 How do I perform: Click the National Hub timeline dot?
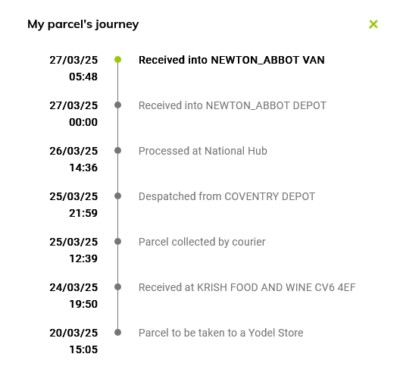coord(118,151)
